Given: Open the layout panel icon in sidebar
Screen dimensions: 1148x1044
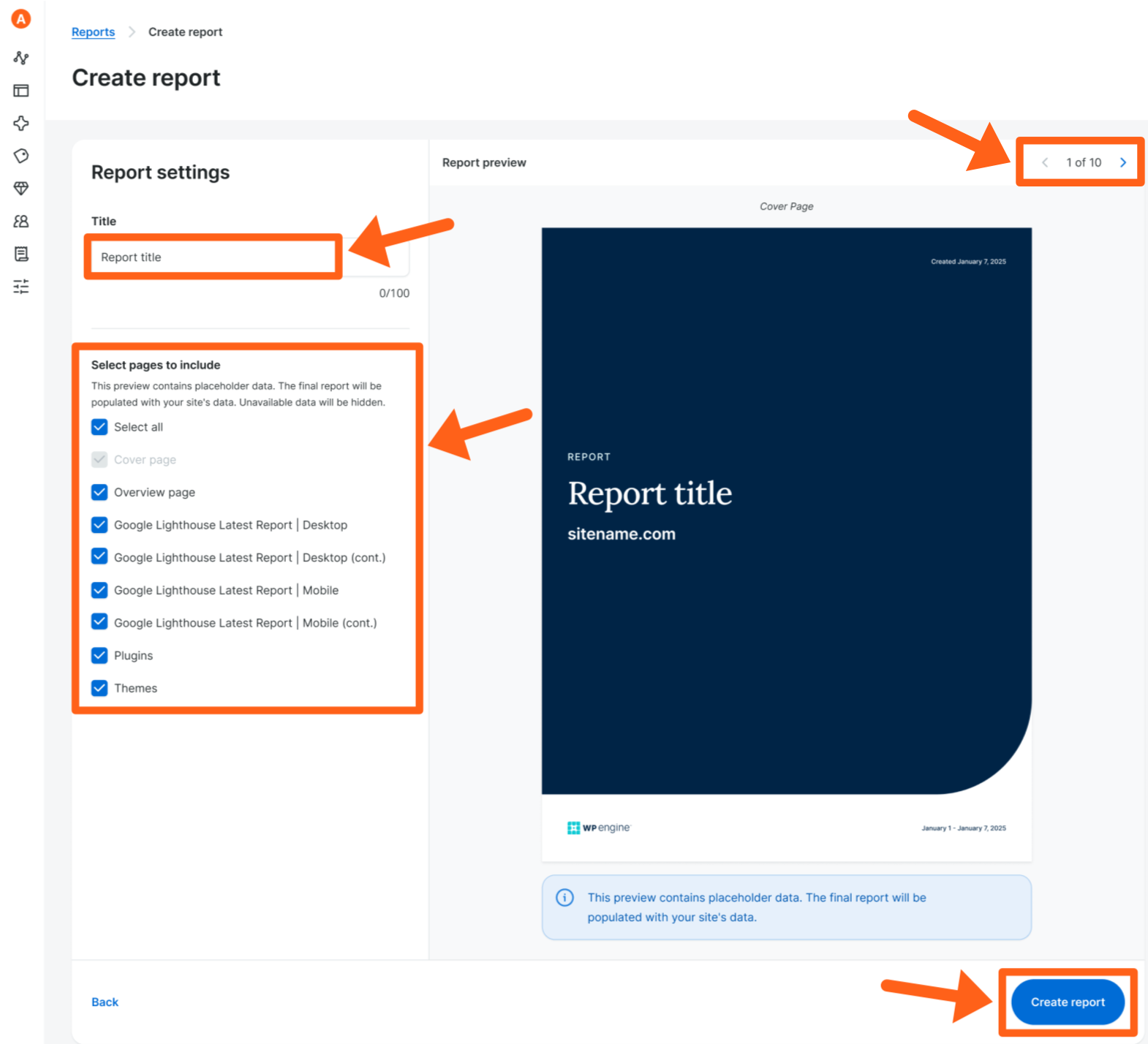Looking at the screenshot, I should click(x=21, y=91).
